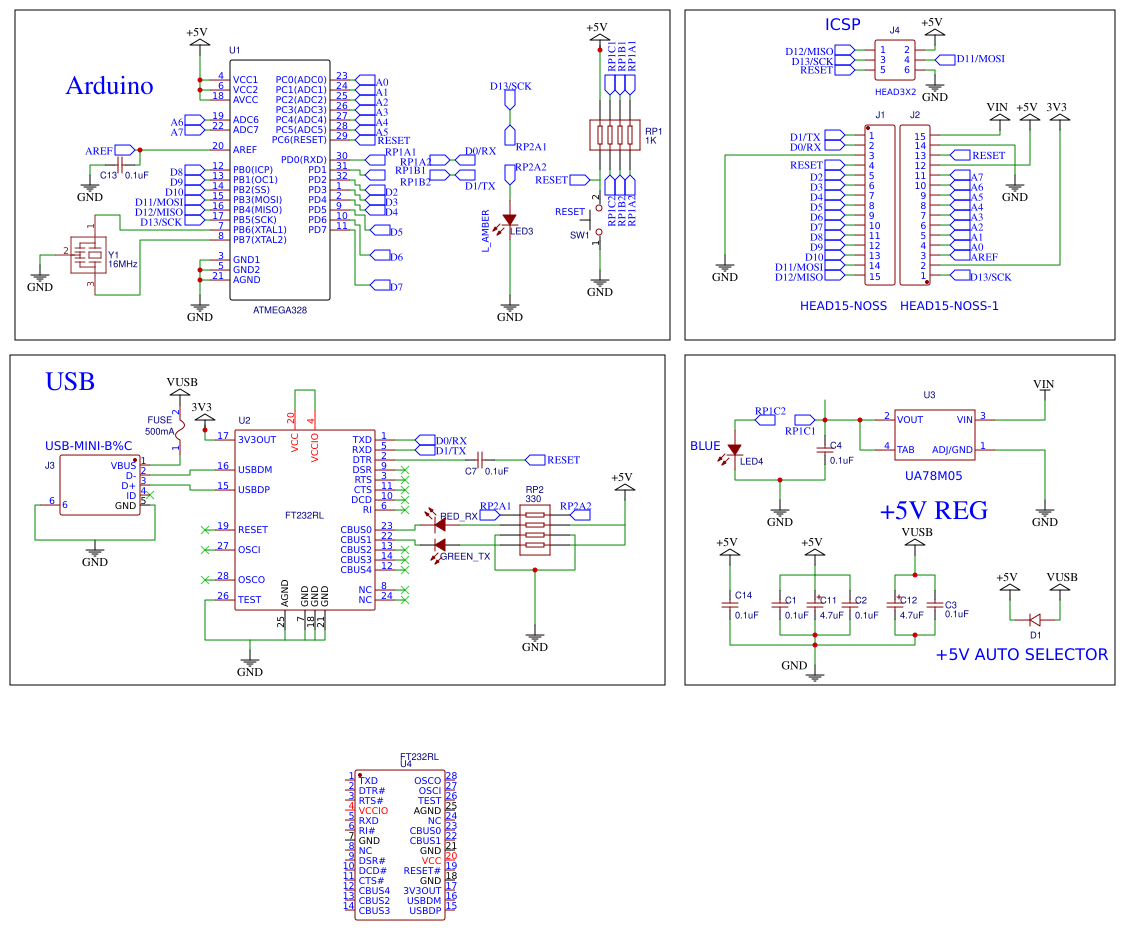Click the D1 auto selector diode symbol
The image size is (1125, 930).
[1035, 619]
